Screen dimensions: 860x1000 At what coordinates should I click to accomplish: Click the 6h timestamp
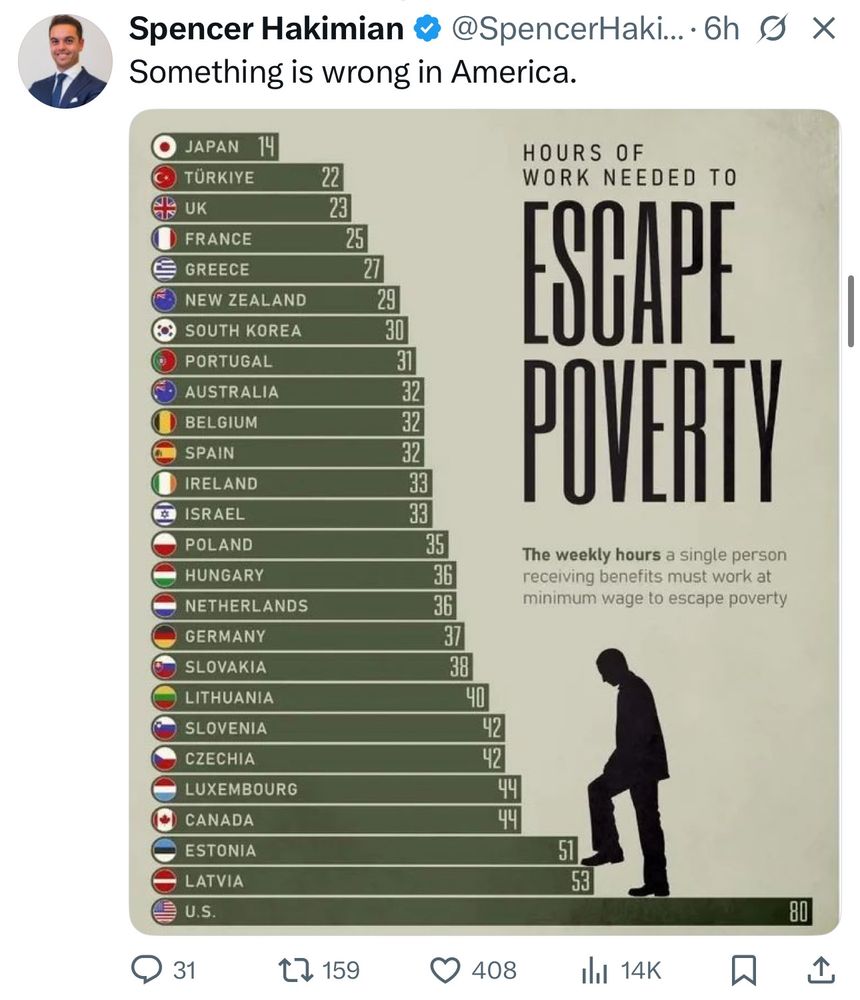pos(720,30)
